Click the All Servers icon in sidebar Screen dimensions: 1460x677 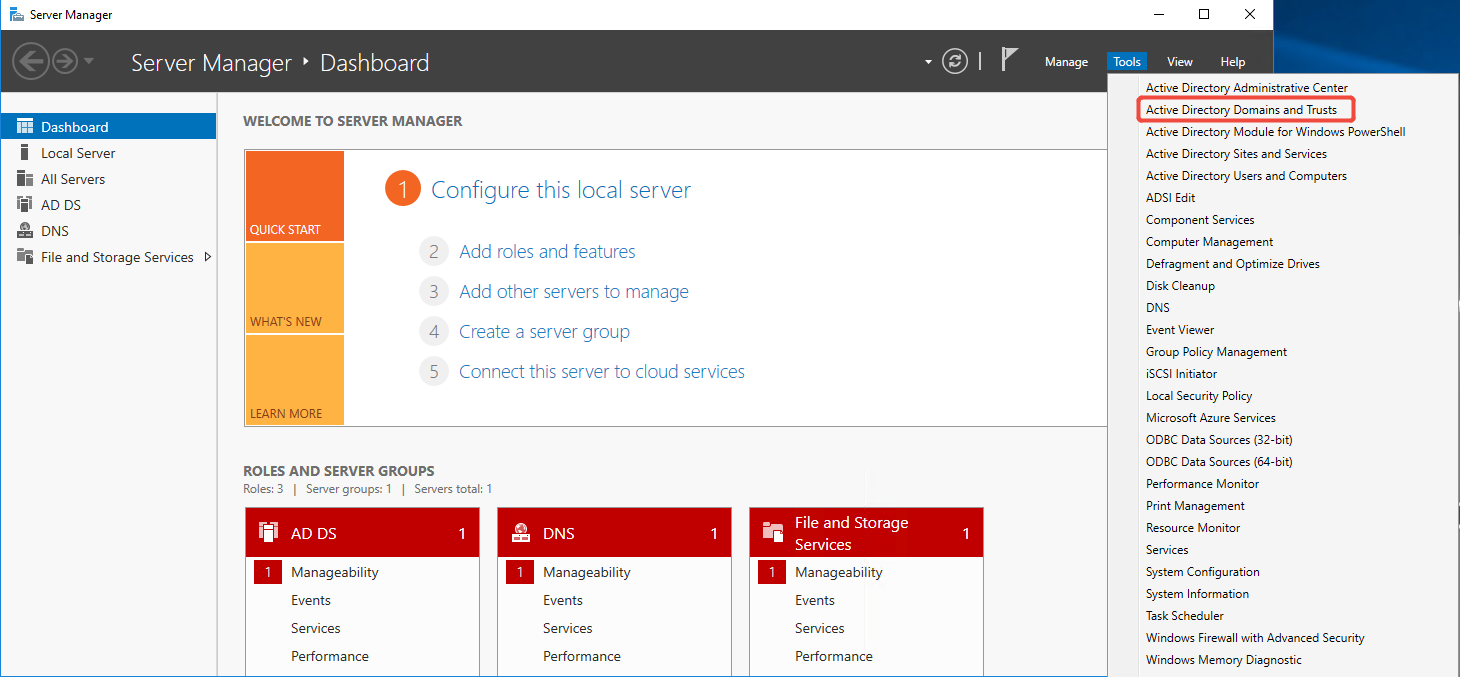point(25,179)
